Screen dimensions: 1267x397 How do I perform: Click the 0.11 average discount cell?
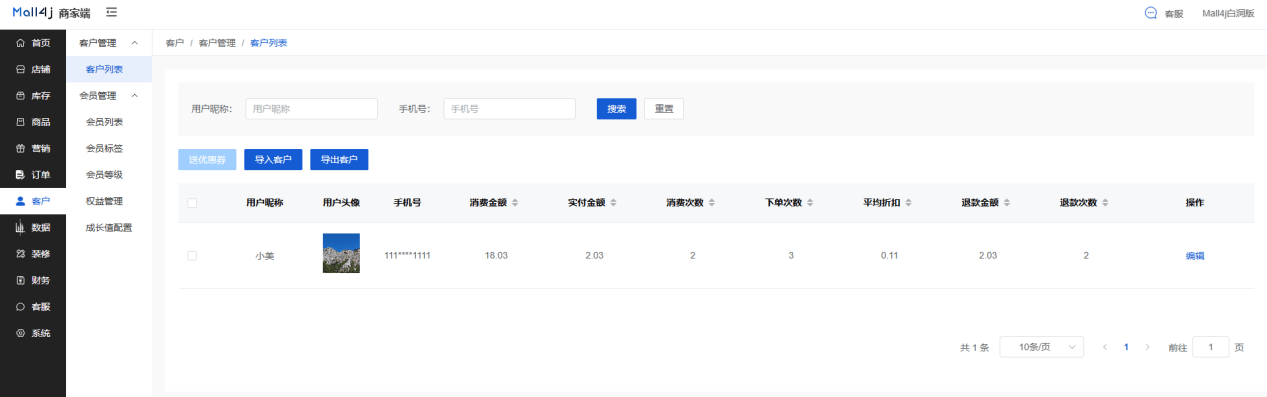[890, 256]
